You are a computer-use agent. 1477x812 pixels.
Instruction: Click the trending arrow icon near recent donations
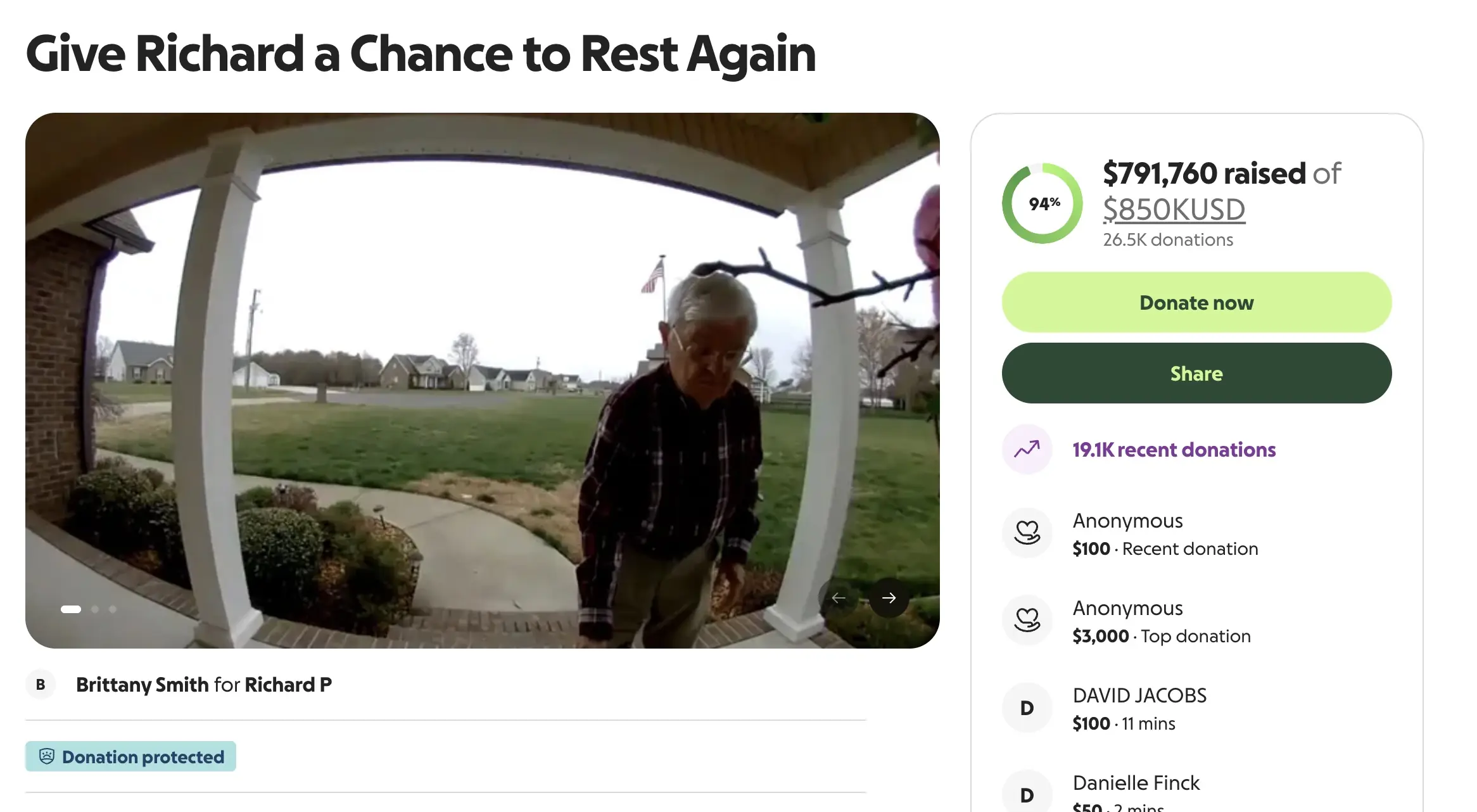pos(1027,449)
